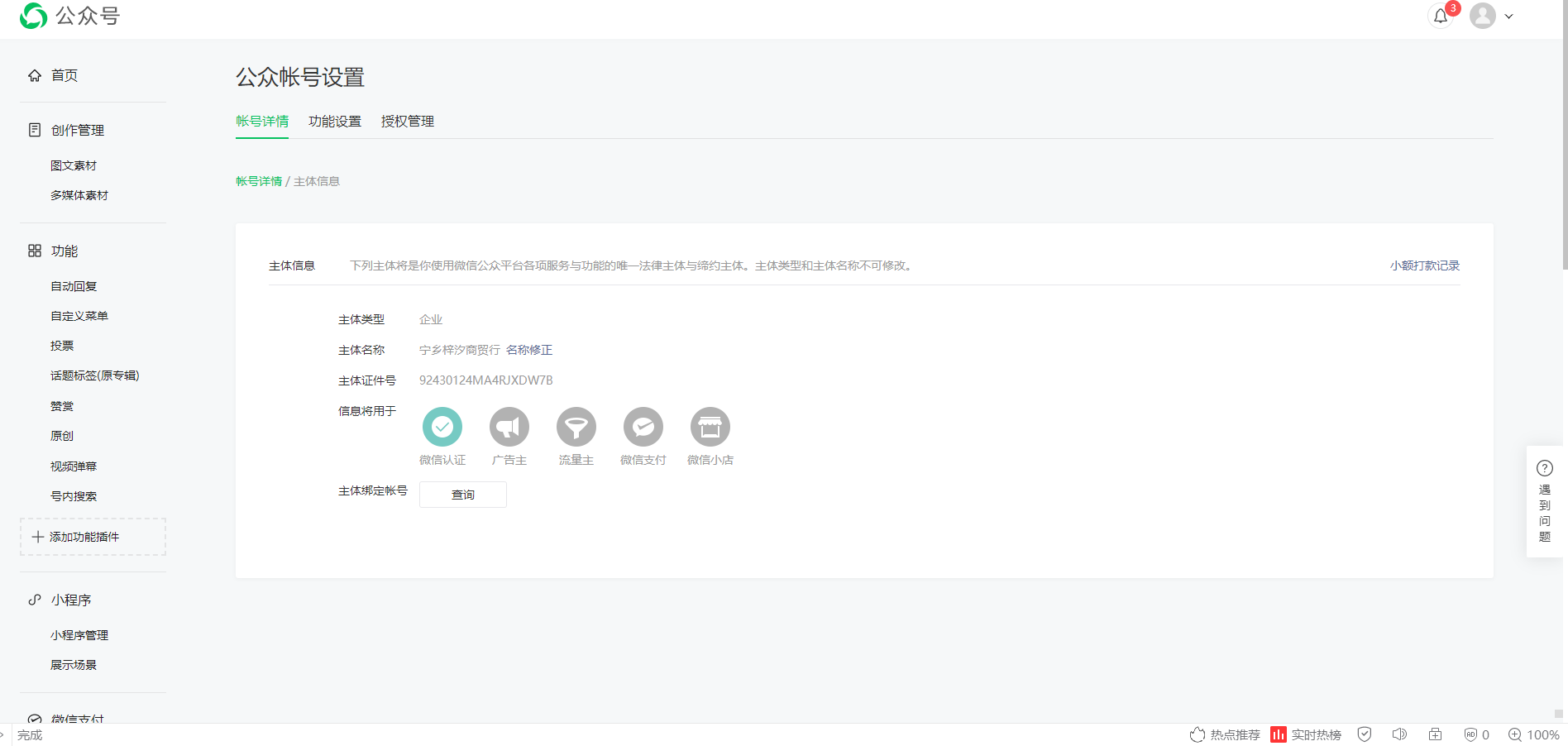Click the 名称修正 link

pos(529,350)
